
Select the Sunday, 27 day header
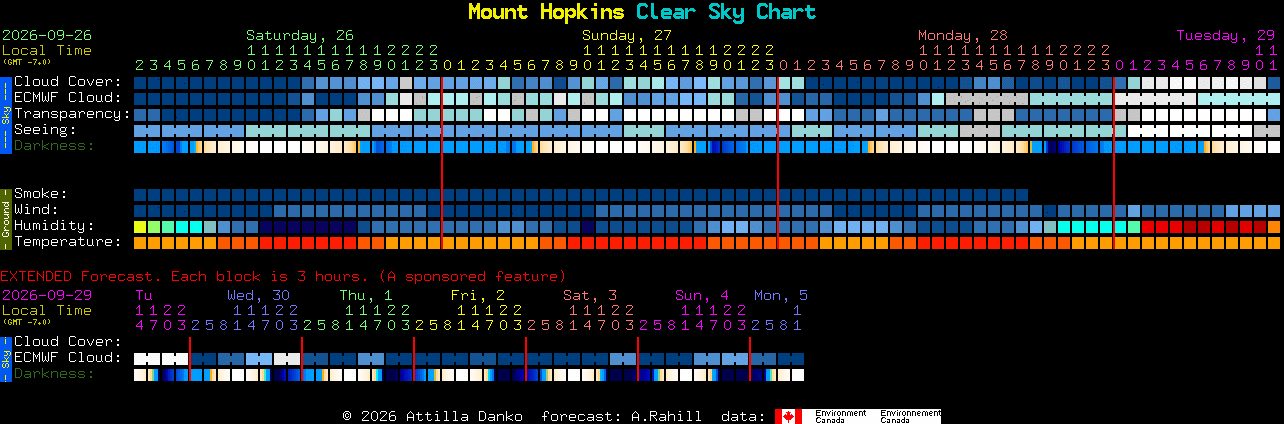627,35
